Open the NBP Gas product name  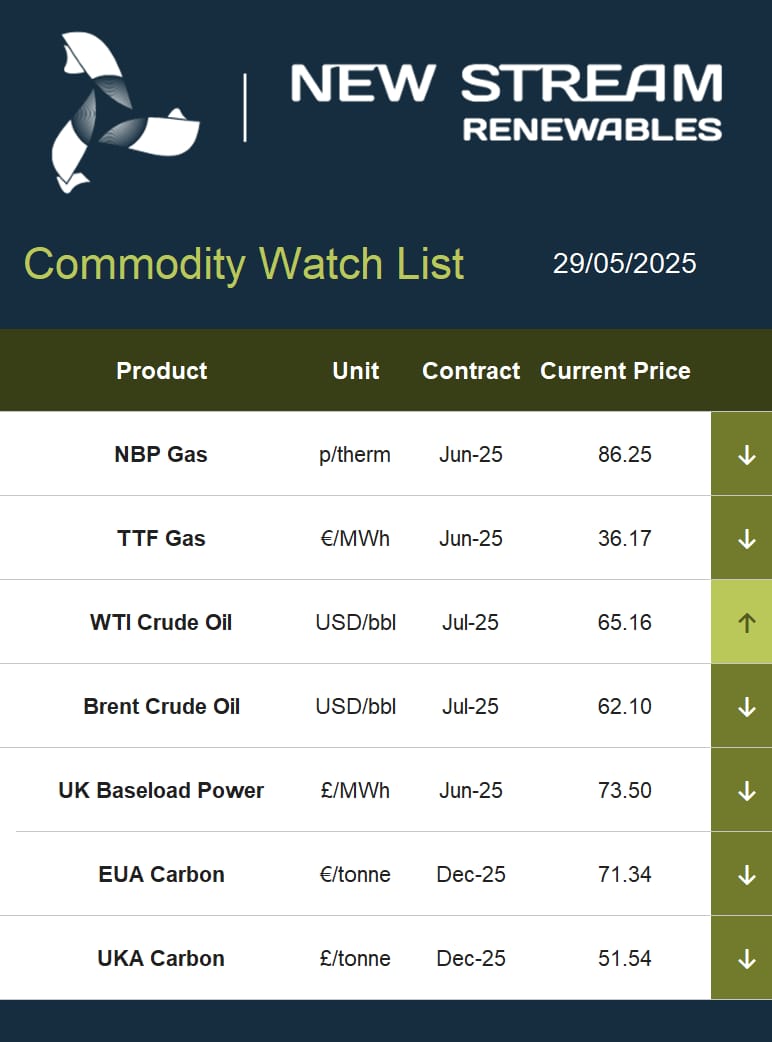pyautogui.click(x=161, y=455)
